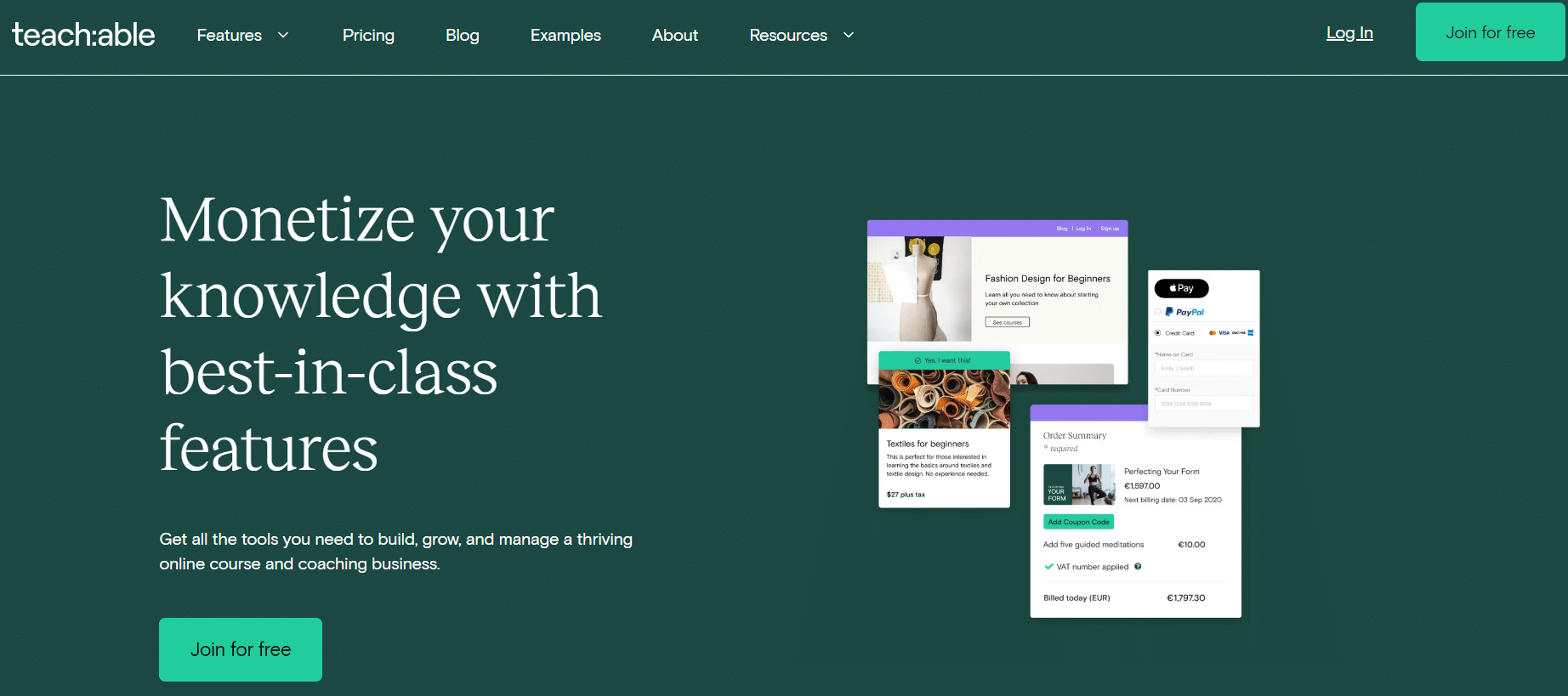
Task: Click Join for free in header
Action: coord(1490,32)
